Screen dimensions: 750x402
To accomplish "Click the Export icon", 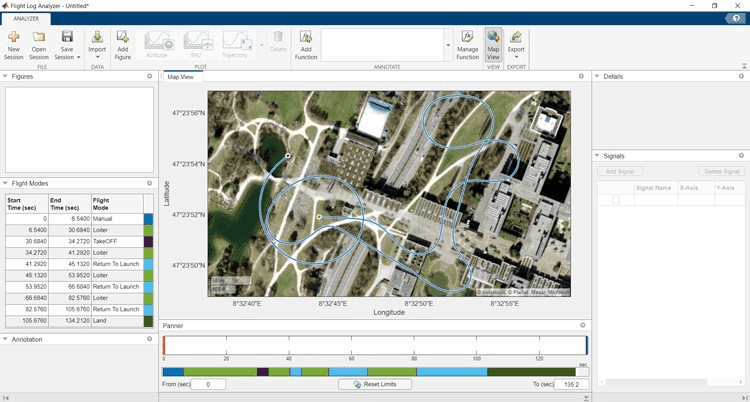I will point(516,37).
